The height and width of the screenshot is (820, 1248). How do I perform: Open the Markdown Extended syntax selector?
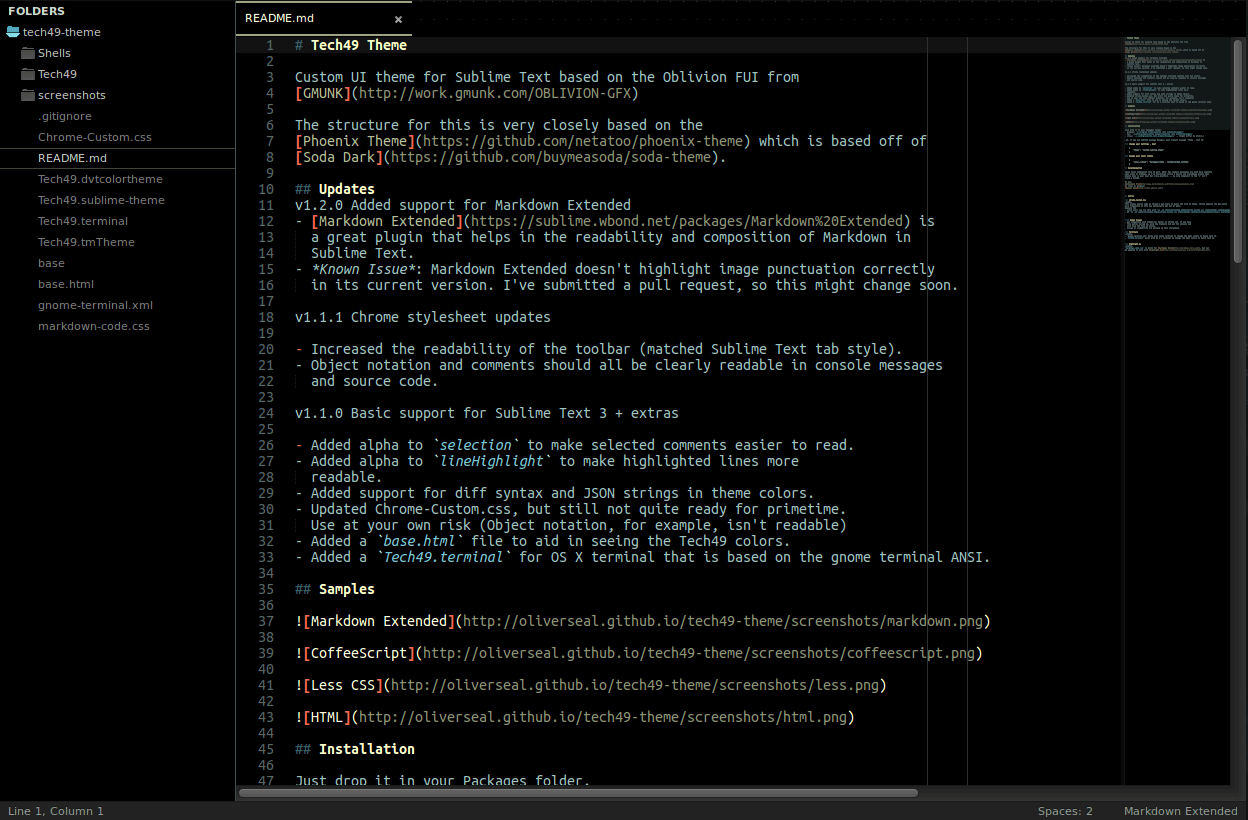click(1181, 811)
